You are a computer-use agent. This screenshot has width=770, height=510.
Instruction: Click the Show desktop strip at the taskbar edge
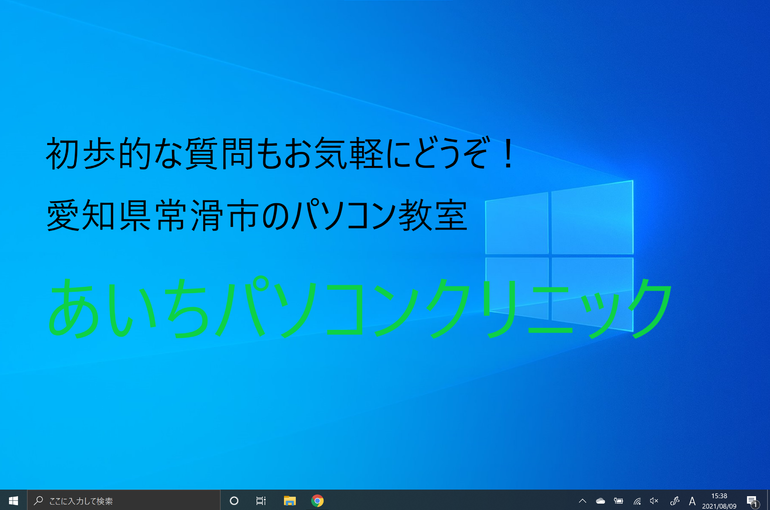pos(768,501)
